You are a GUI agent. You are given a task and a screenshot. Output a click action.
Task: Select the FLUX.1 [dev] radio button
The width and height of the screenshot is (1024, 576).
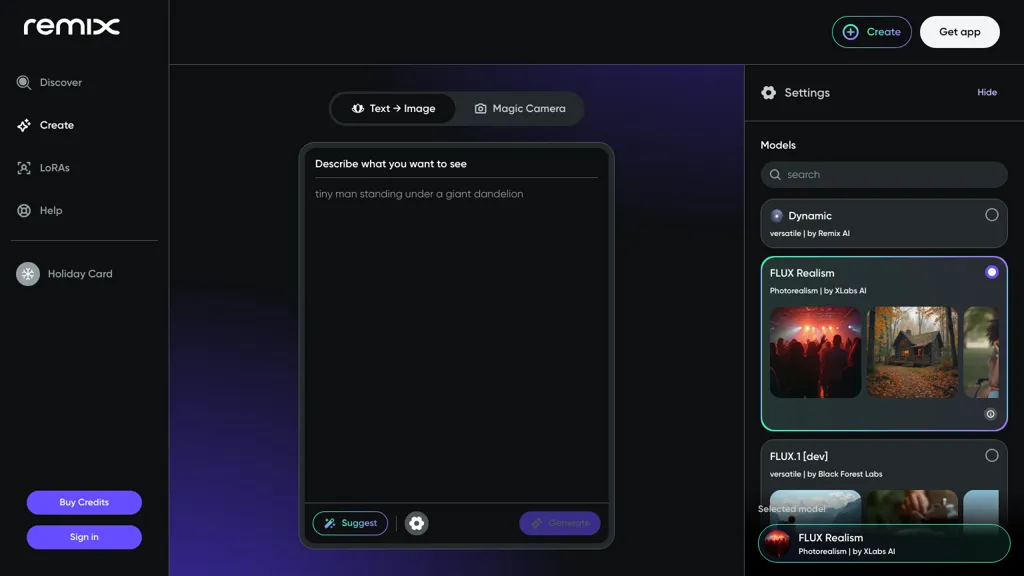point(991,456)
